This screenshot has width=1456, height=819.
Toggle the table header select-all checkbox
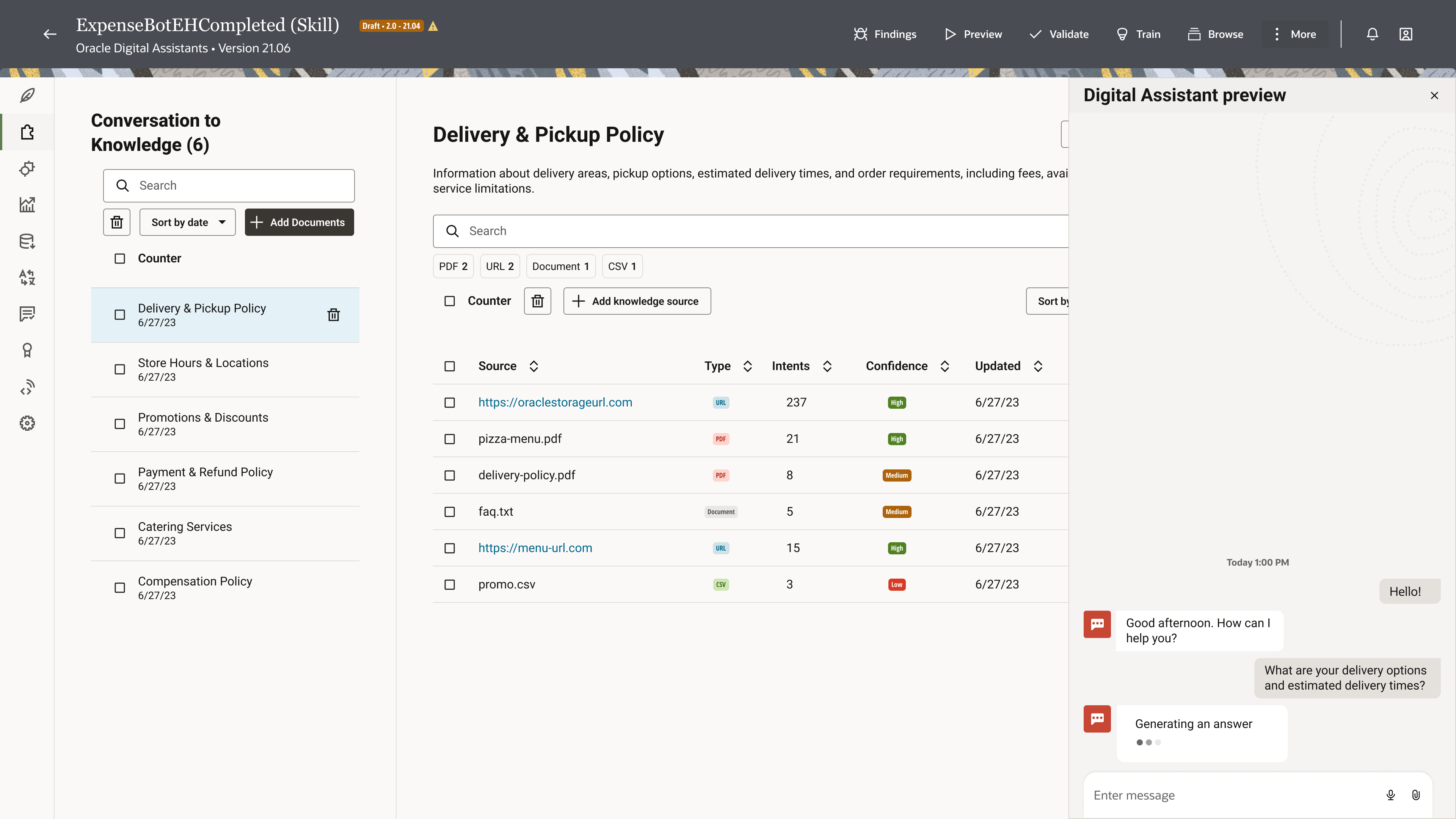pos(449,366)
